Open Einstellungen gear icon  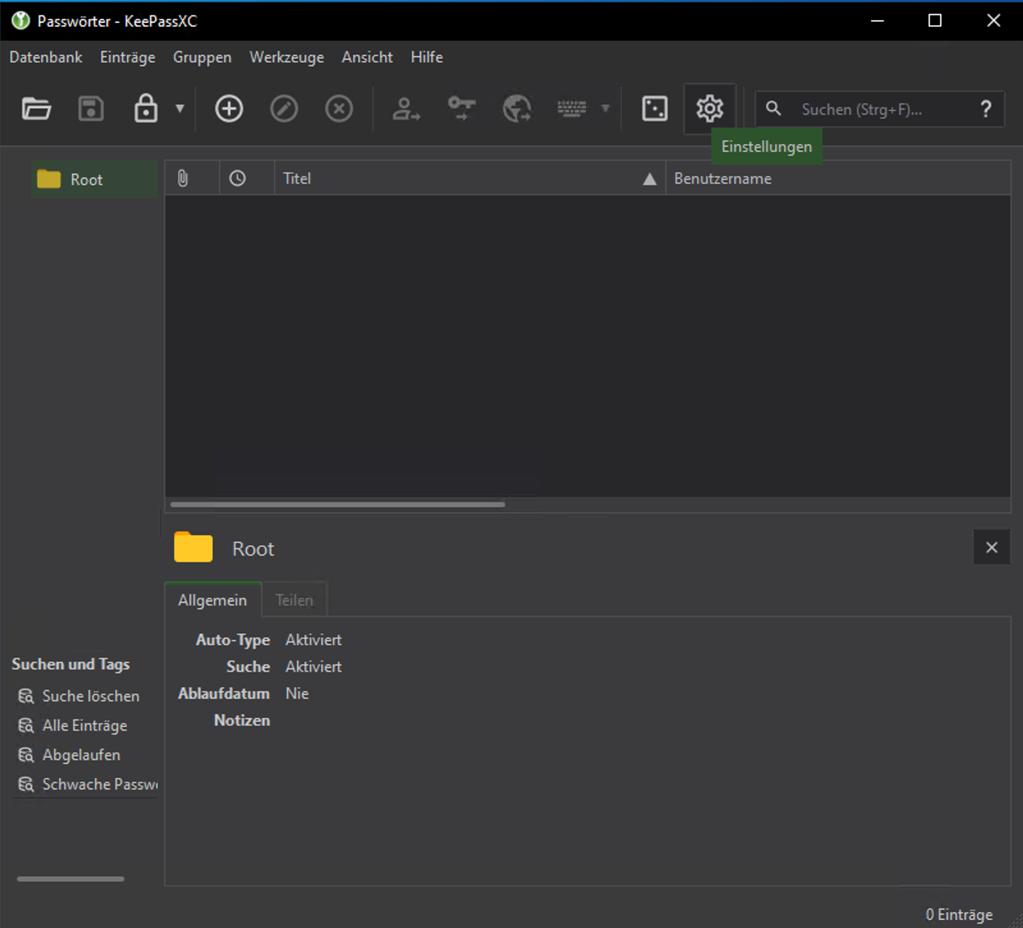[x=710, y=108]
